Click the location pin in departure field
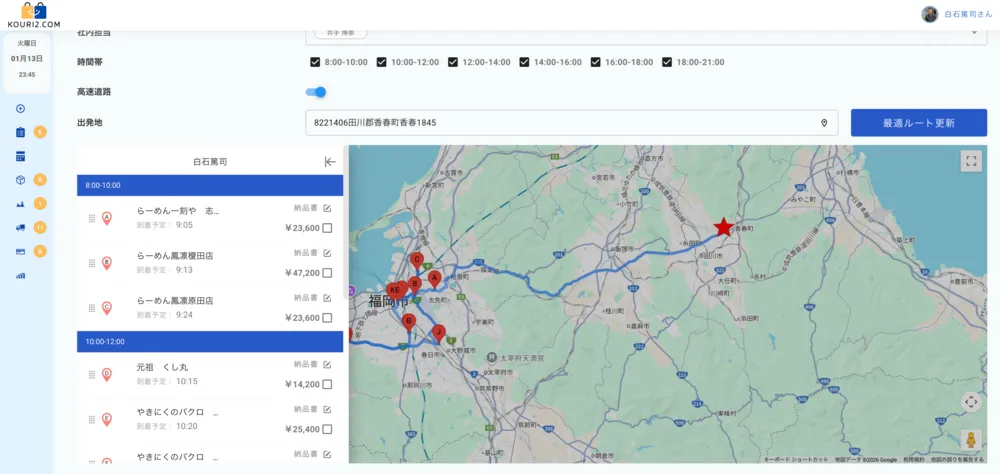This screenshot has height=474, width=1000. pyautogui.click(x=824, y=123)
